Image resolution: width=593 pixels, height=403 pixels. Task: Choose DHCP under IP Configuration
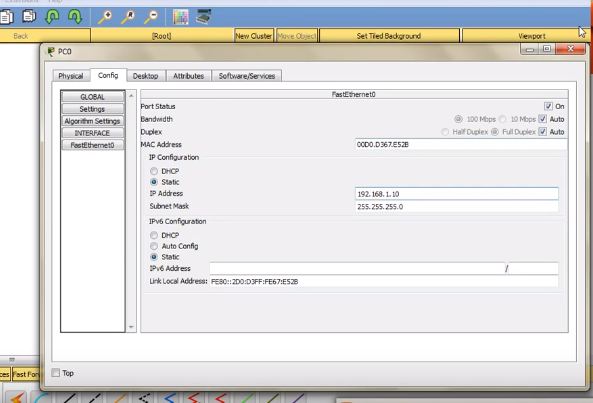click(x=154, y=171)
